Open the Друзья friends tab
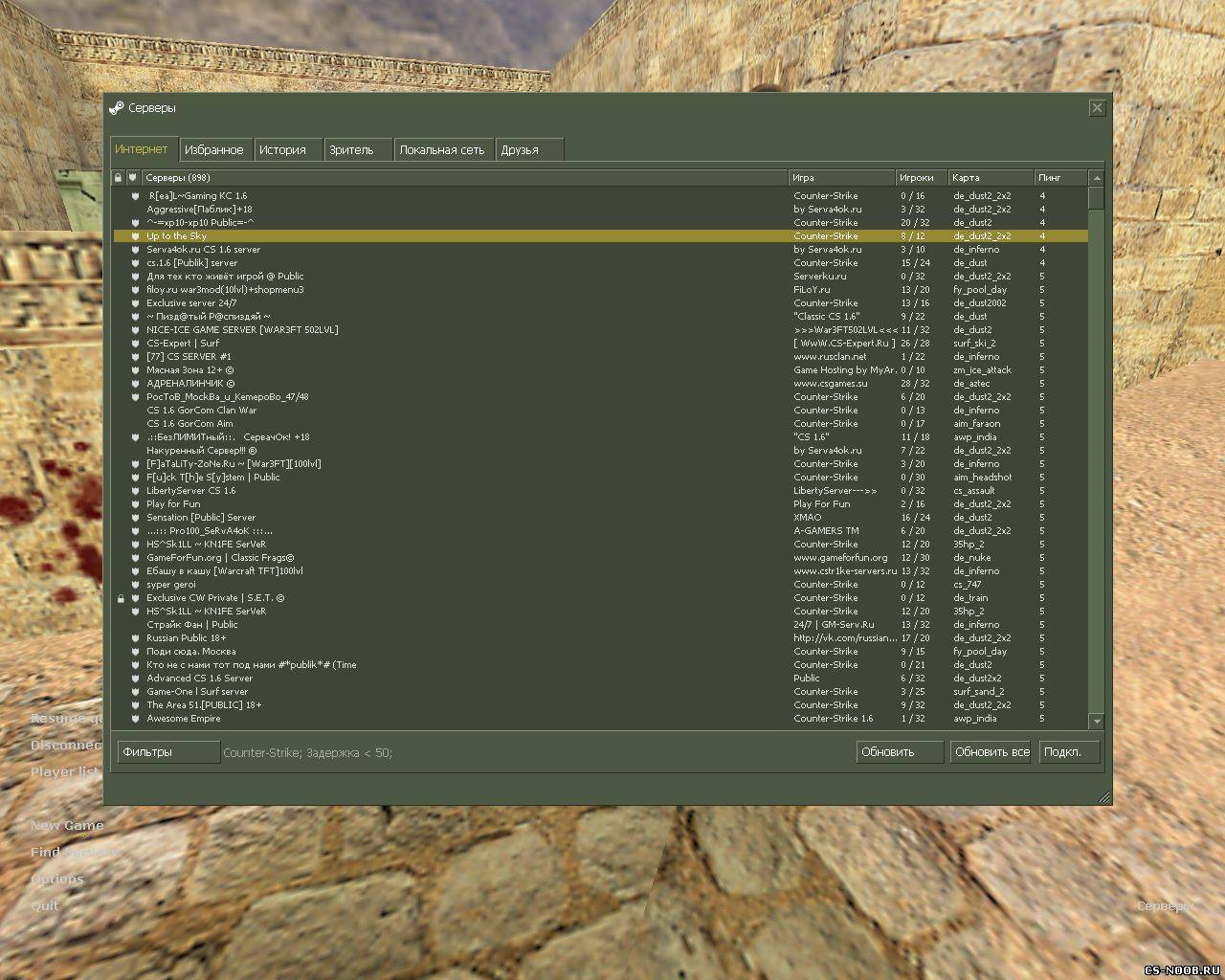 (530, 150)
